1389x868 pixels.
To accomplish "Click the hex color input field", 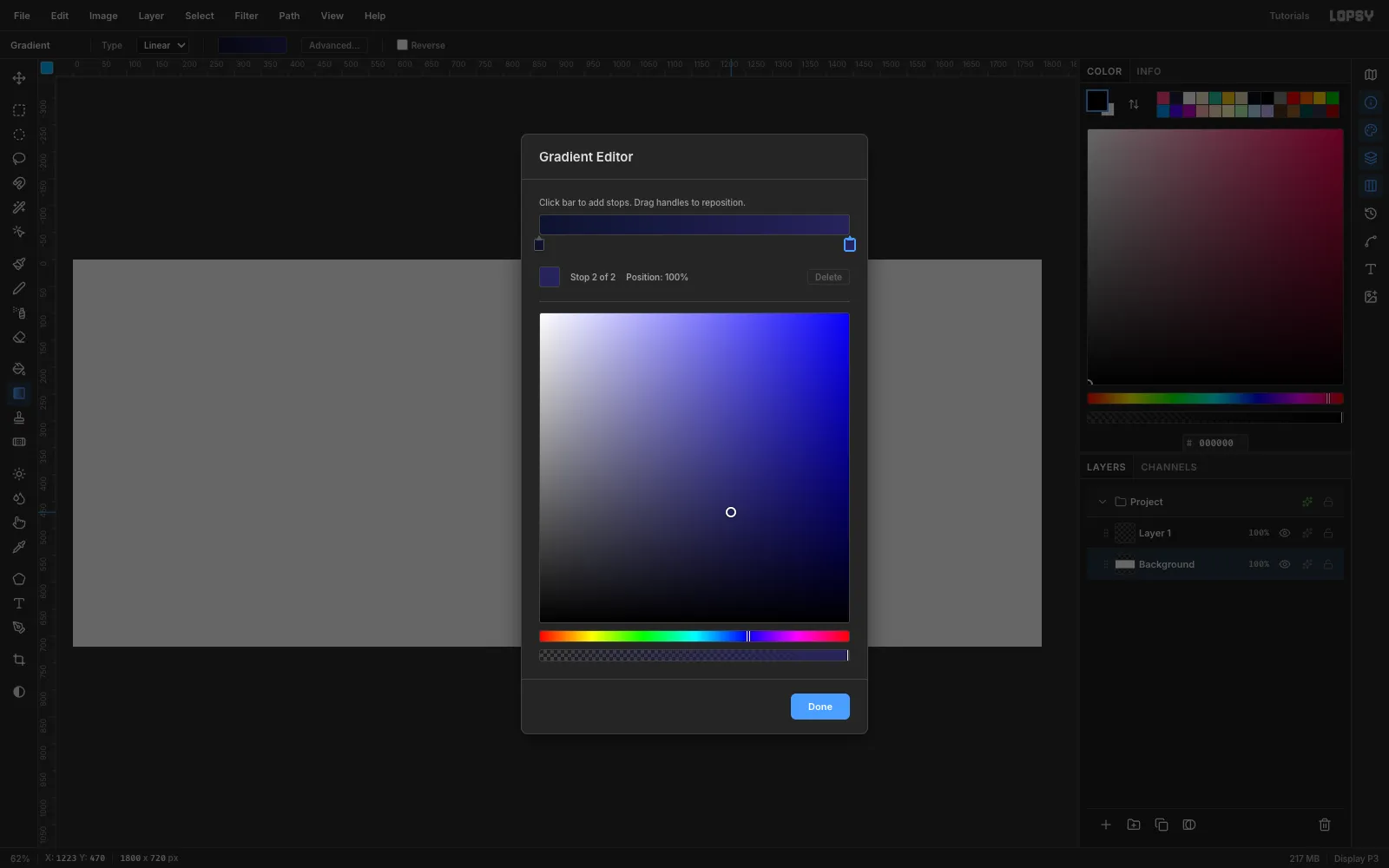I will click(1215, 443).
